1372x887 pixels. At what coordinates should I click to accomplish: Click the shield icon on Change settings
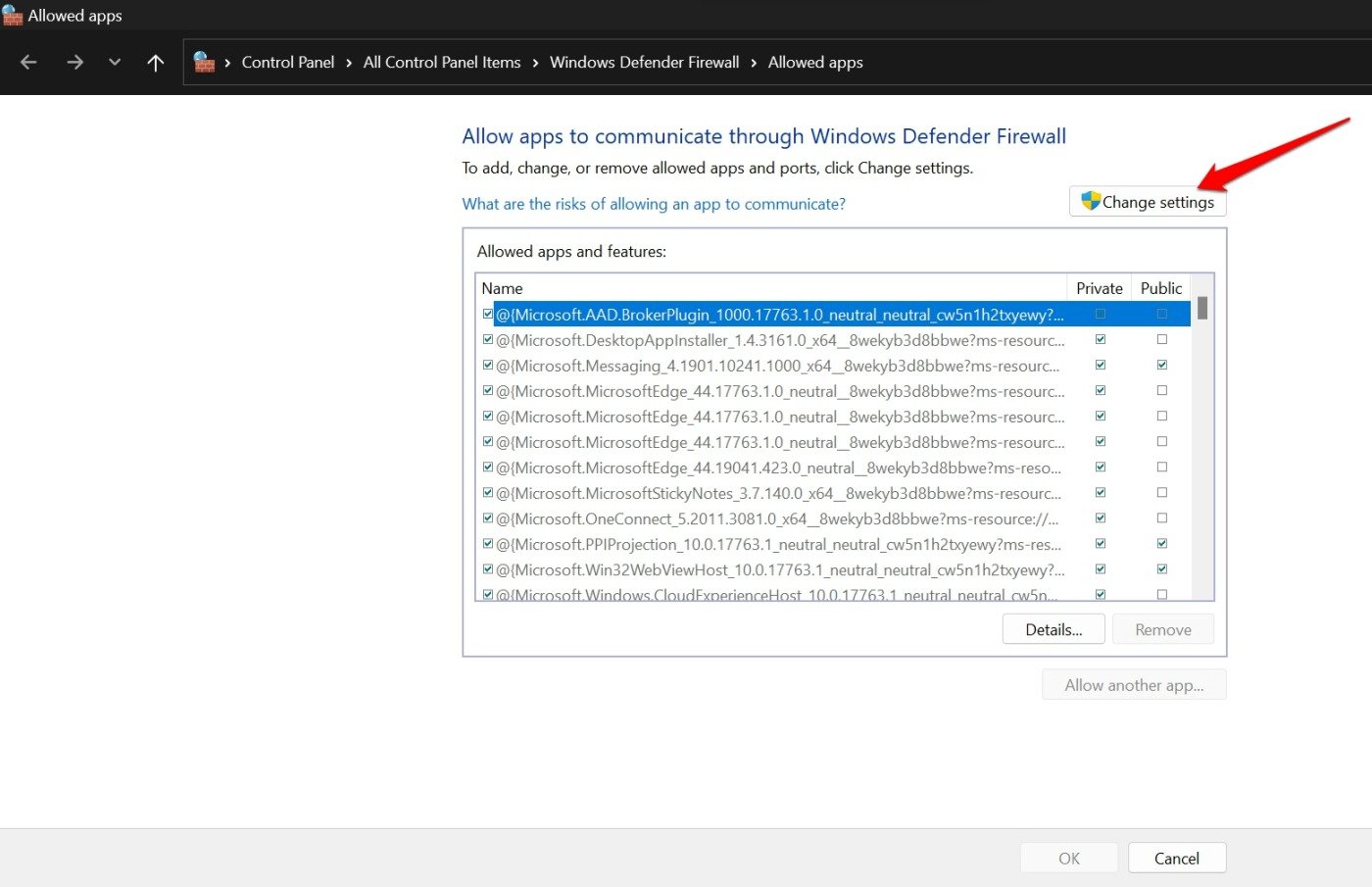(1090, 201)
